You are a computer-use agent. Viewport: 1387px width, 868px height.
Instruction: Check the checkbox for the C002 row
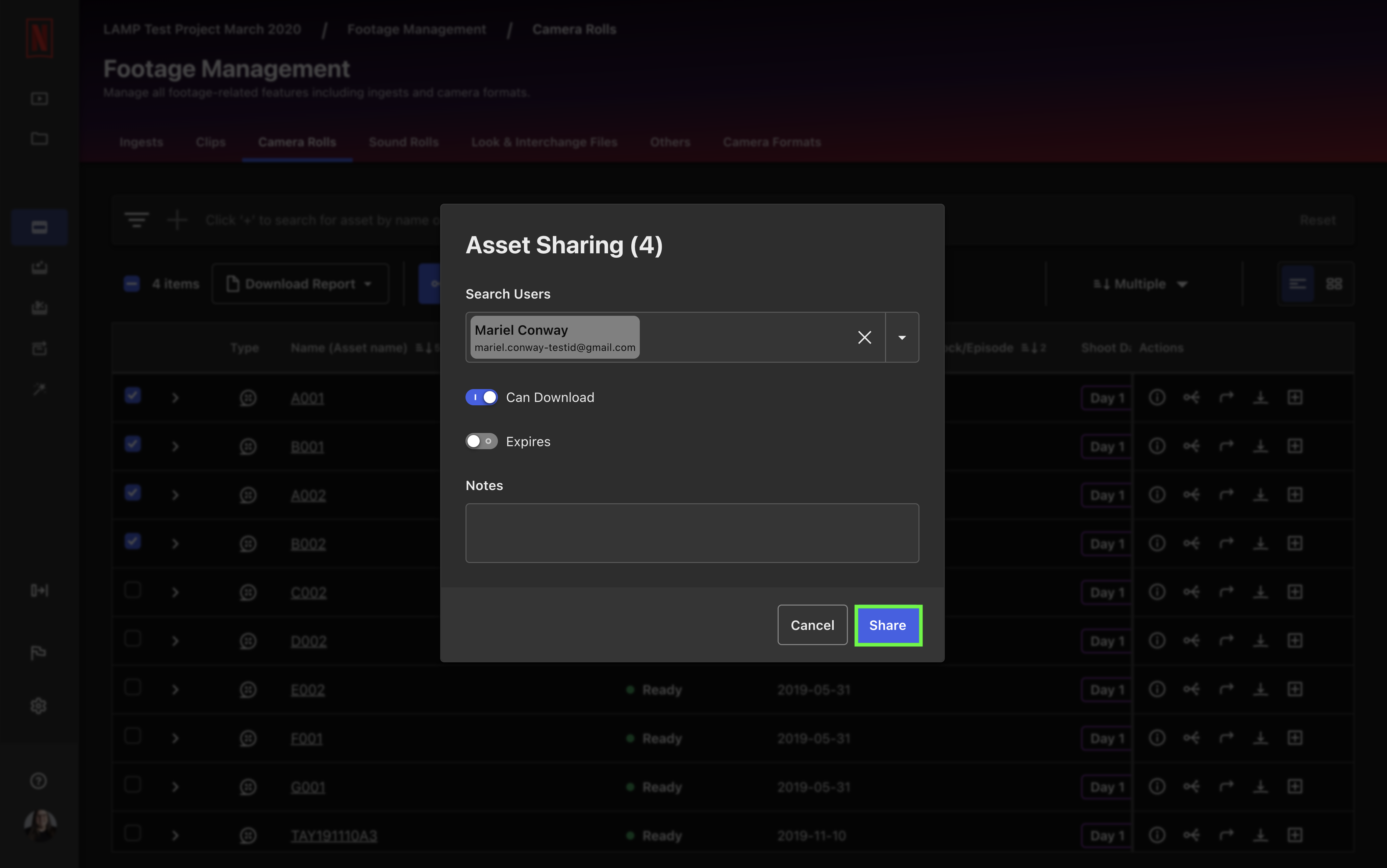133,590
